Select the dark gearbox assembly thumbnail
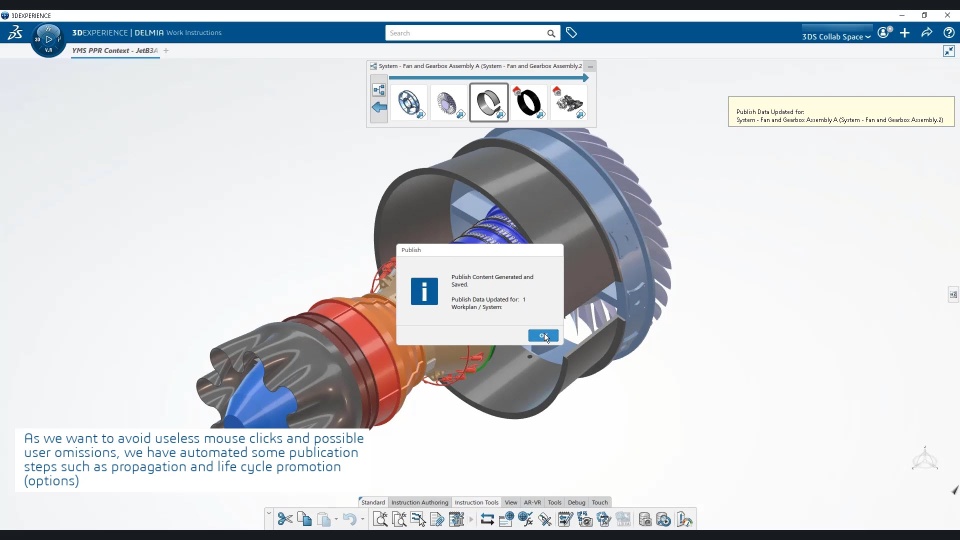The width and height of the screenshot is (960, 540). [569, 102]
